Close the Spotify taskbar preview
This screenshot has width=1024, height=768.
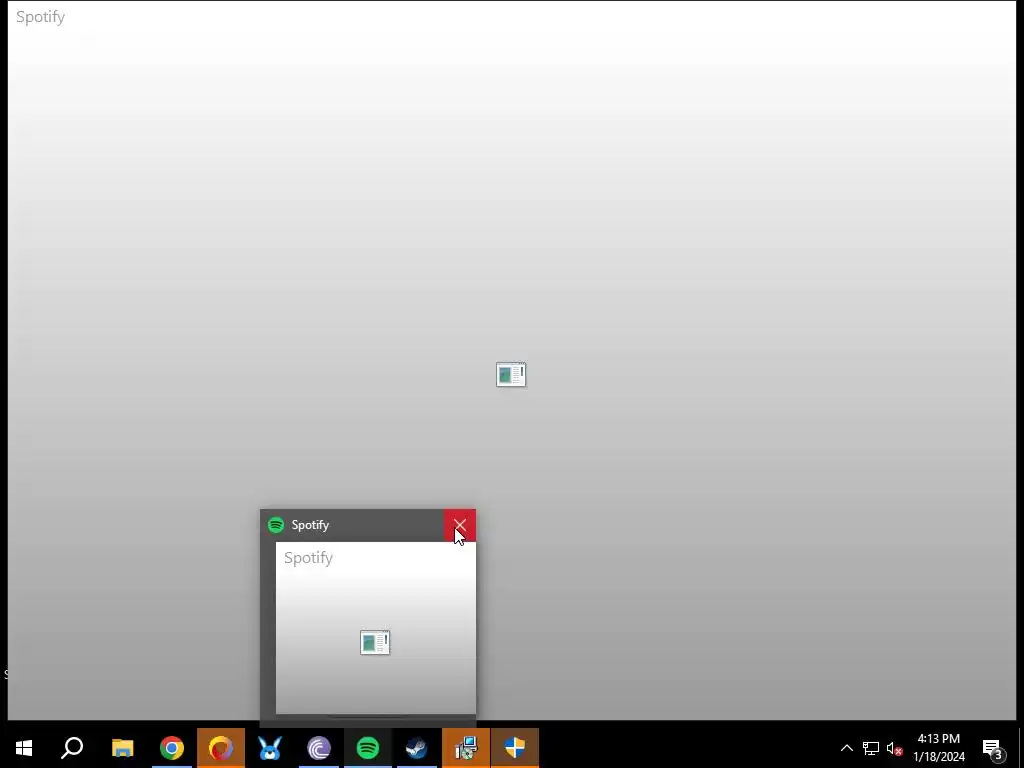(x=460, y=525)
